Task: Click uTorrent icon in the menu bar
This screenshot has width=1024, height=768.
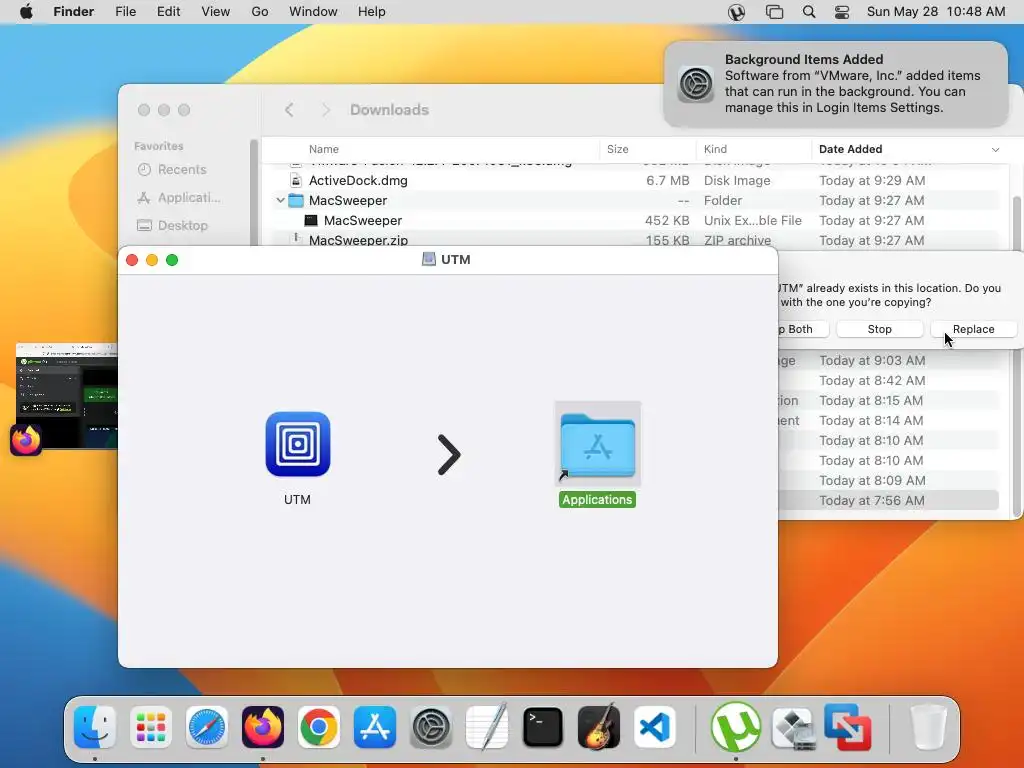Action: pyautogui.click(x=736, y=12)
